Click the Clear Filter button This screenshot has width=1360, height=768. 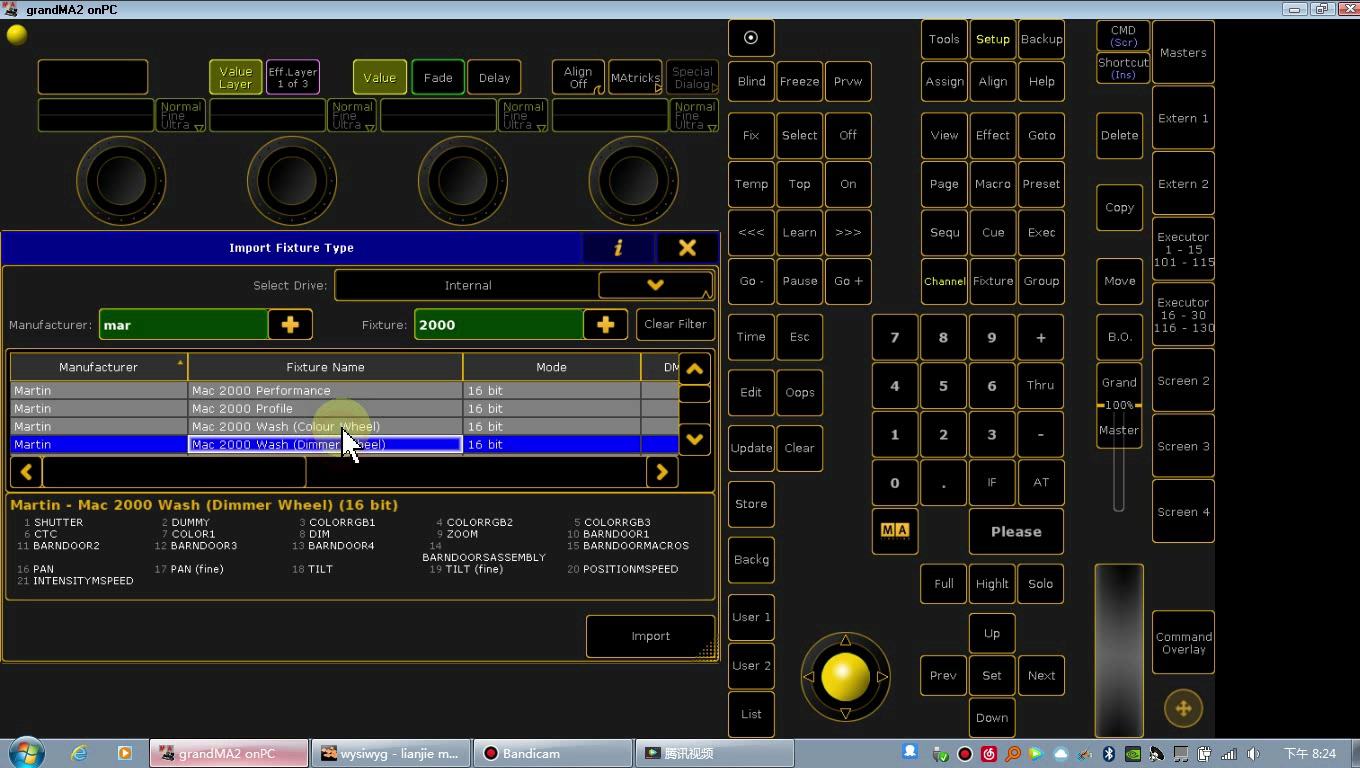[x=675, y=324]
